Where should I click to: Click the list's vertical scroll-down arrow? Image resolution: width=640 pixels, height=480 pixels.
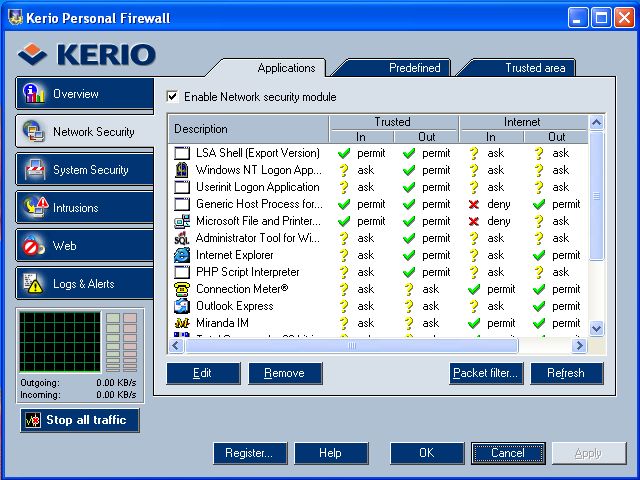[x=596, y=328]
